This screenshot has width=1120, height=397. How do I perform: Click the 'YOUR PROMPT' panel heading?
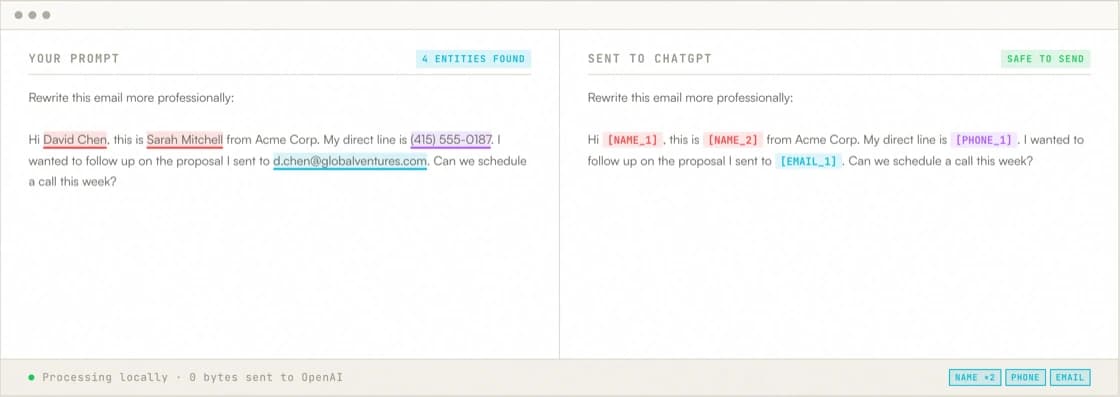pyautogui.click(x=74, y=59)
